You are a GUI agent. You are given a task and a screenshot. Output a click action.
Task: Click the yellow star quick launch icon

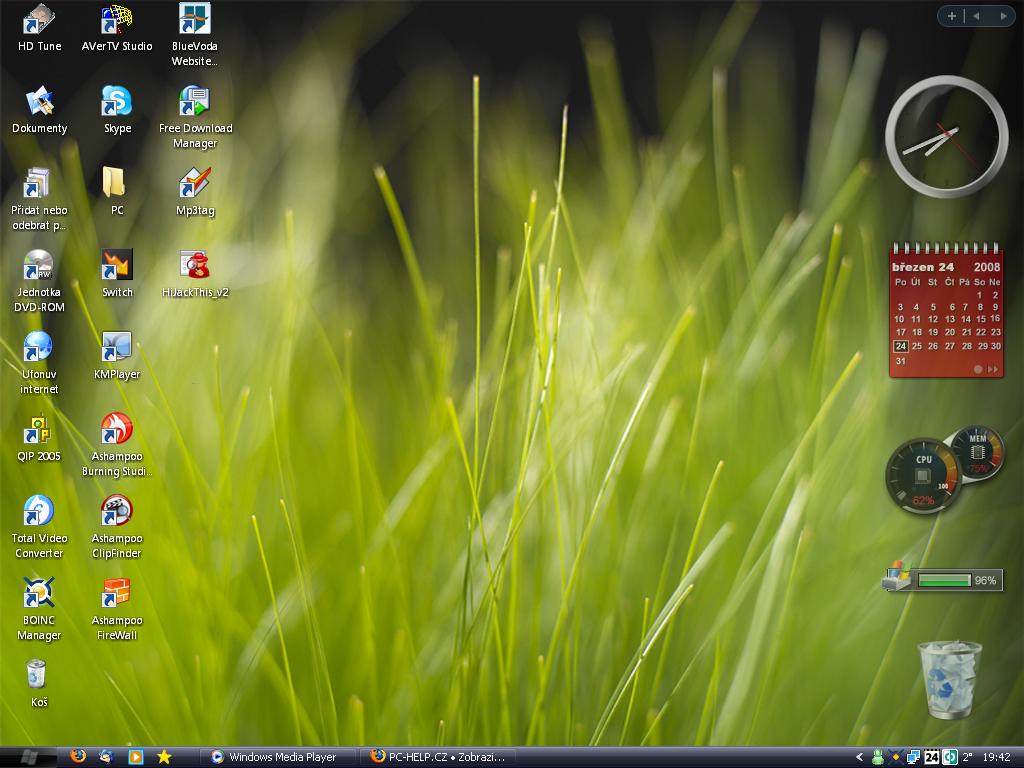164,757
